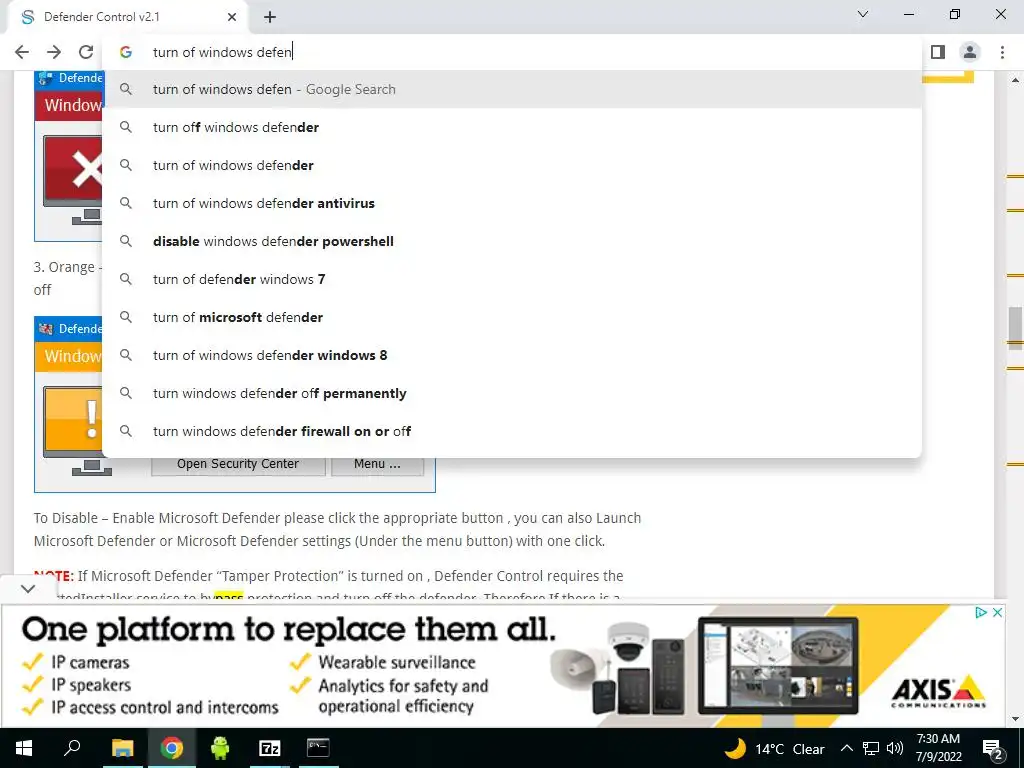Open the clock showing 7:30 AM

(x=938, y=748)
